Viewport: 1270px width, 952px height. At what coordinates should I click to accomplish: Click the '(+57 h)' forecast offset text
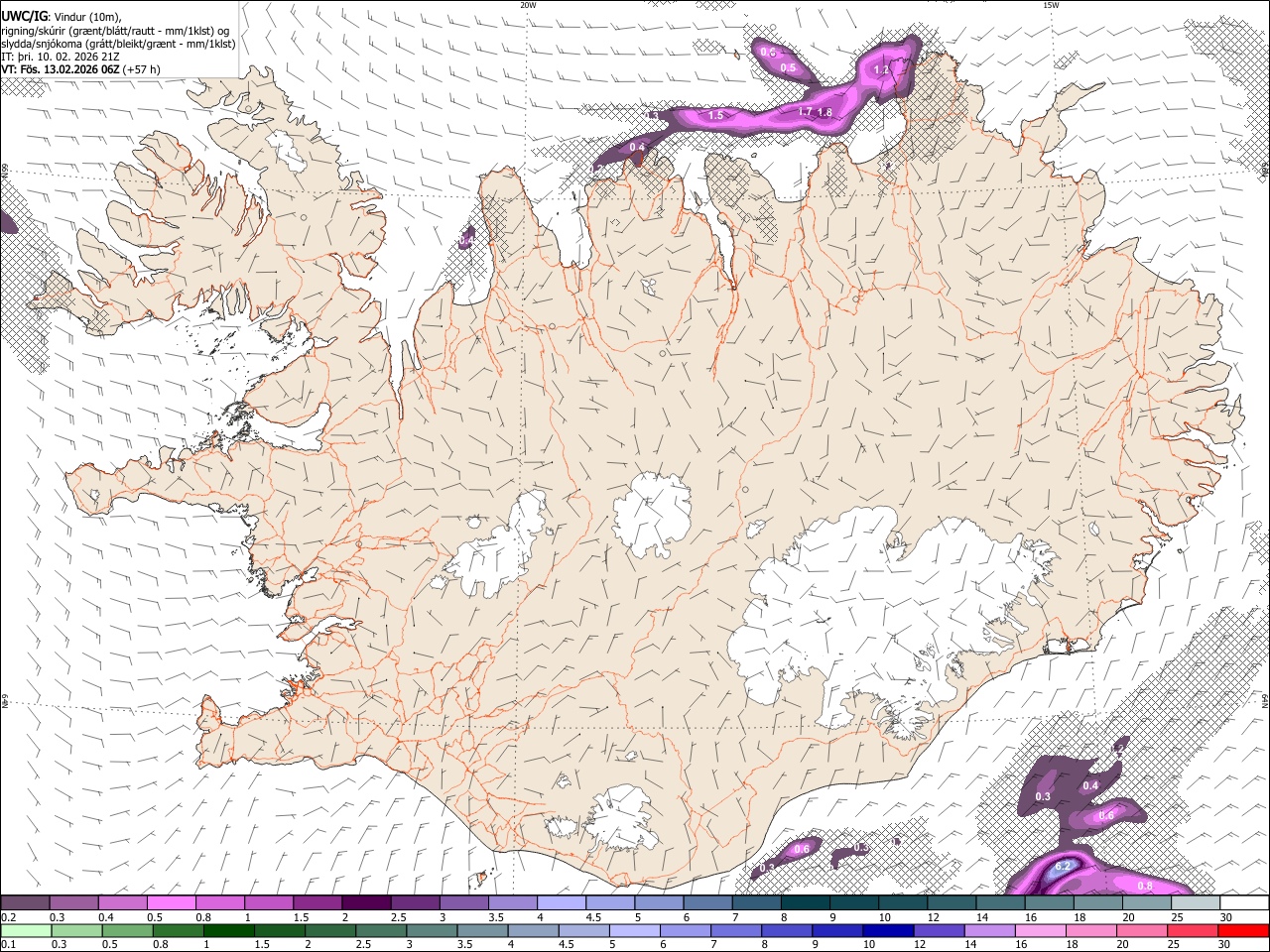(x=143, y=70)
